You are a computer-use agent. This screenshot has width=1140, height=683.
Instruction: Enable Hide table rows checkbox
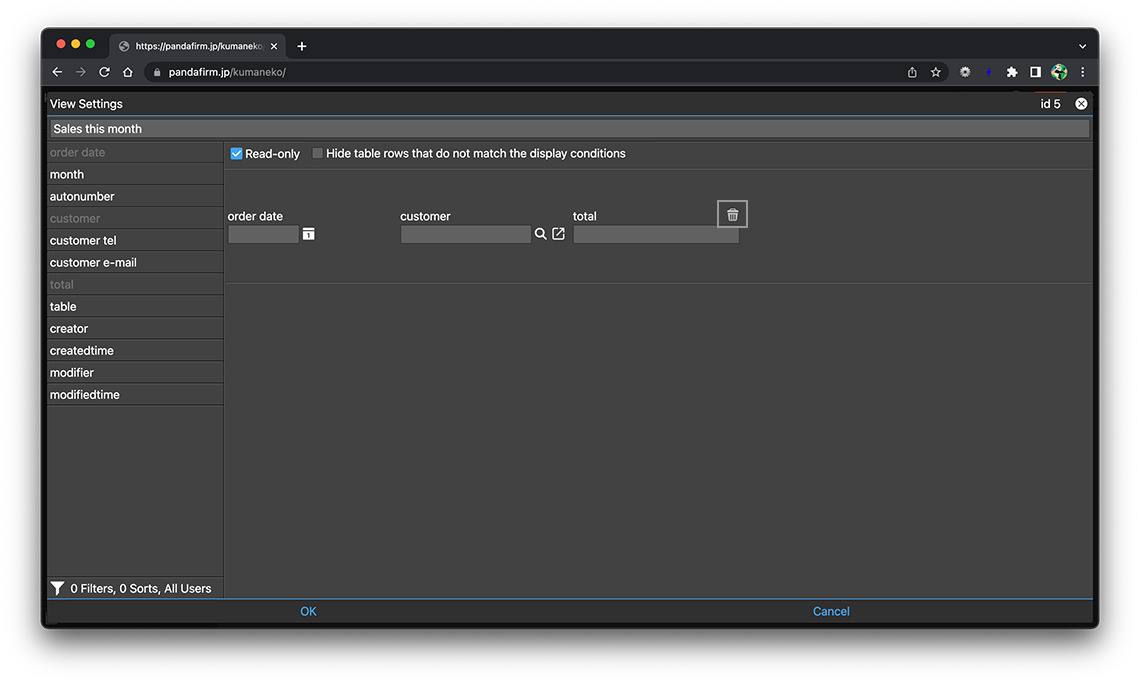[x=318, y=154]
